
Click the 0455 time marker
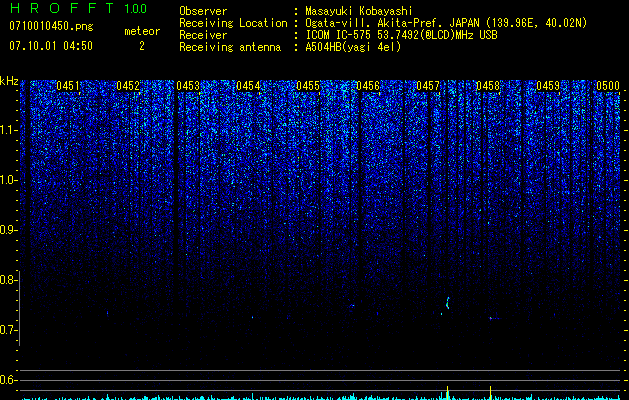[308, 86]
